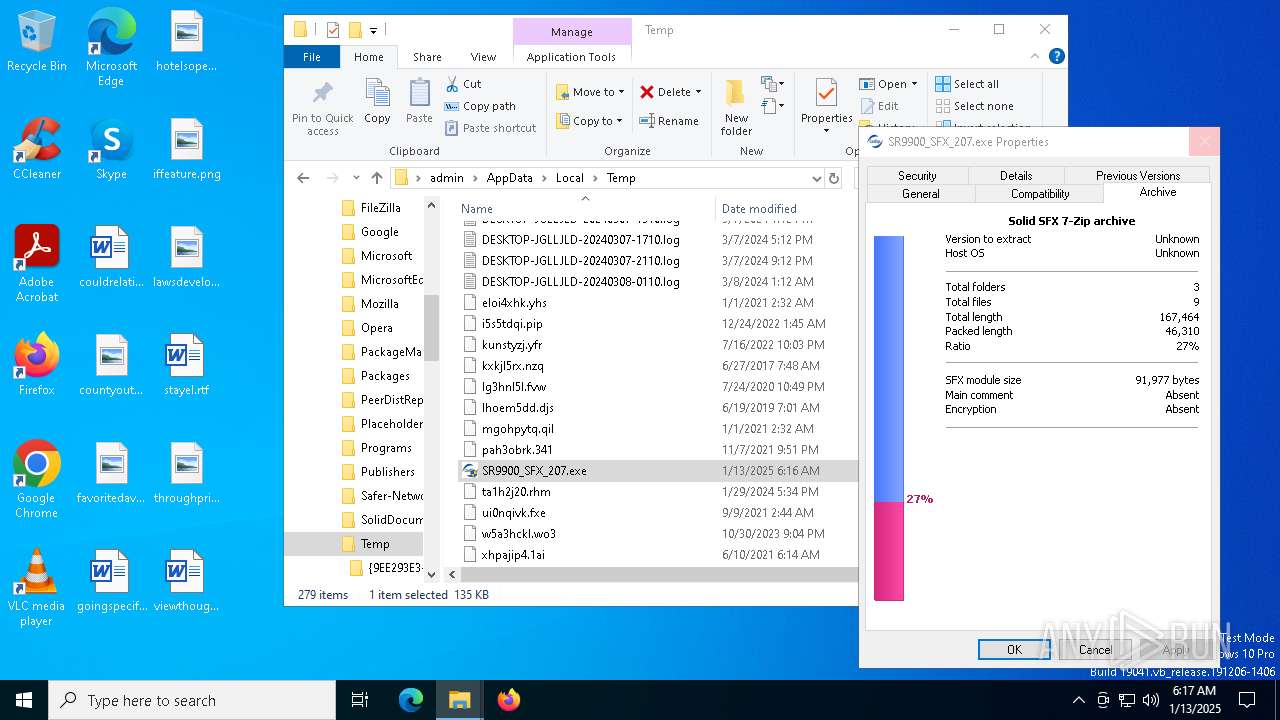The width and height of the screenshot is (1280, 720).
Task: Open Move to dropdown
Action: click(x=591, y=92)
